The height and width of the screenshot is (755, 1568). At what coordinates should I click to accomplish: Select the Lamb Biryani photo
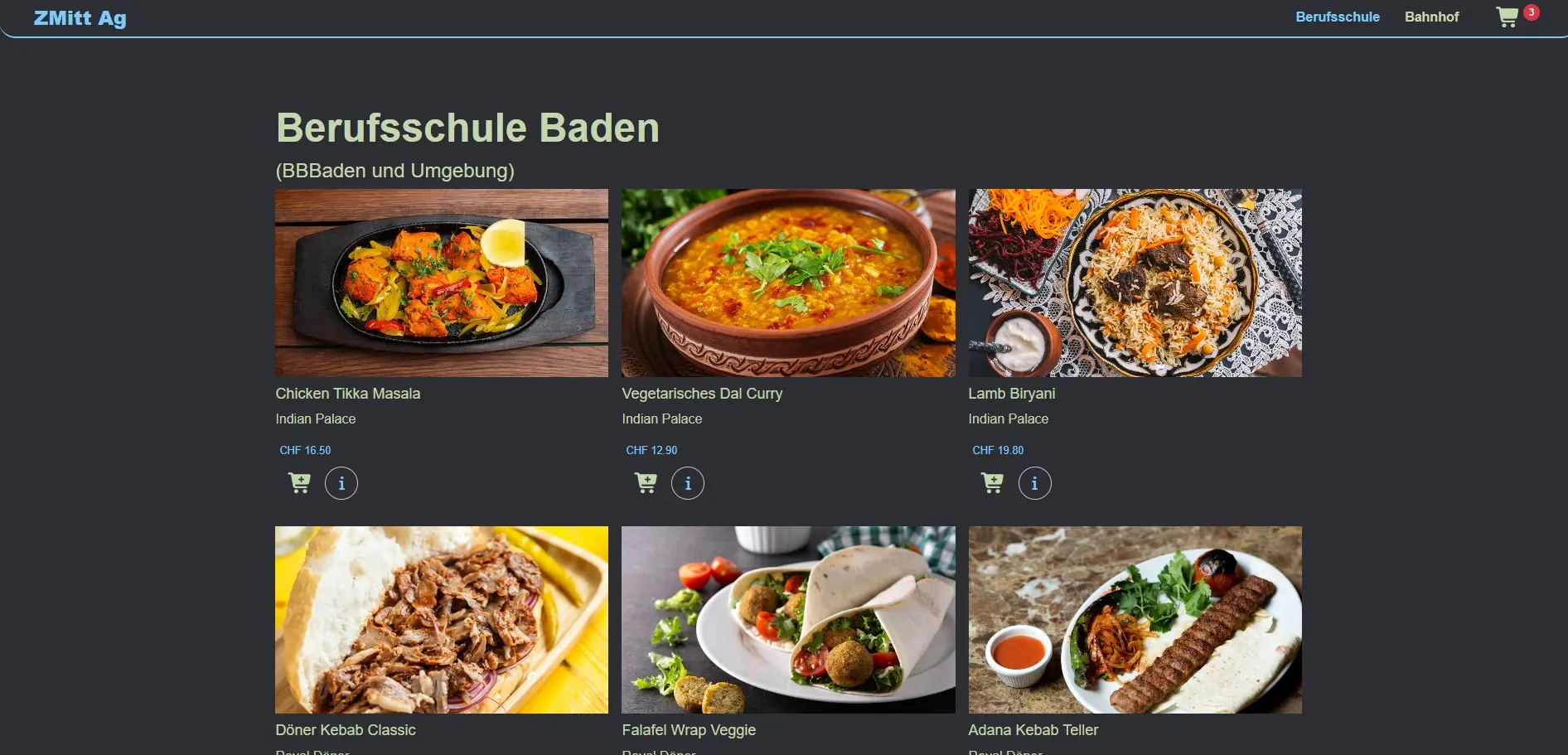coord(1135,283)
